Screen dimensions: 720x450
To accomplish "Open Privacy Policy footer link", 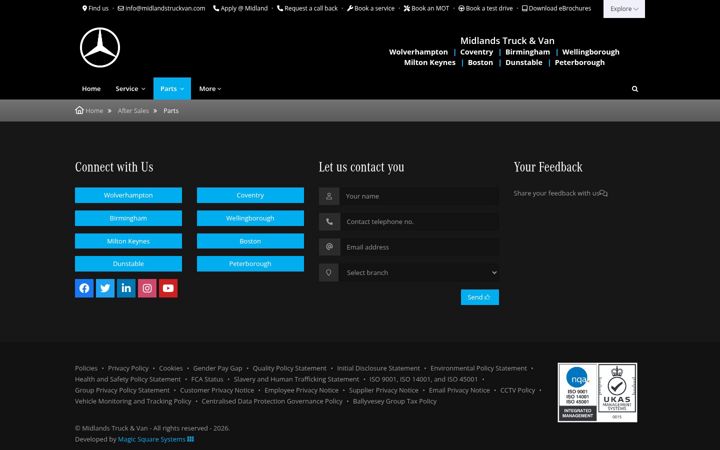I will pos(128,368).
